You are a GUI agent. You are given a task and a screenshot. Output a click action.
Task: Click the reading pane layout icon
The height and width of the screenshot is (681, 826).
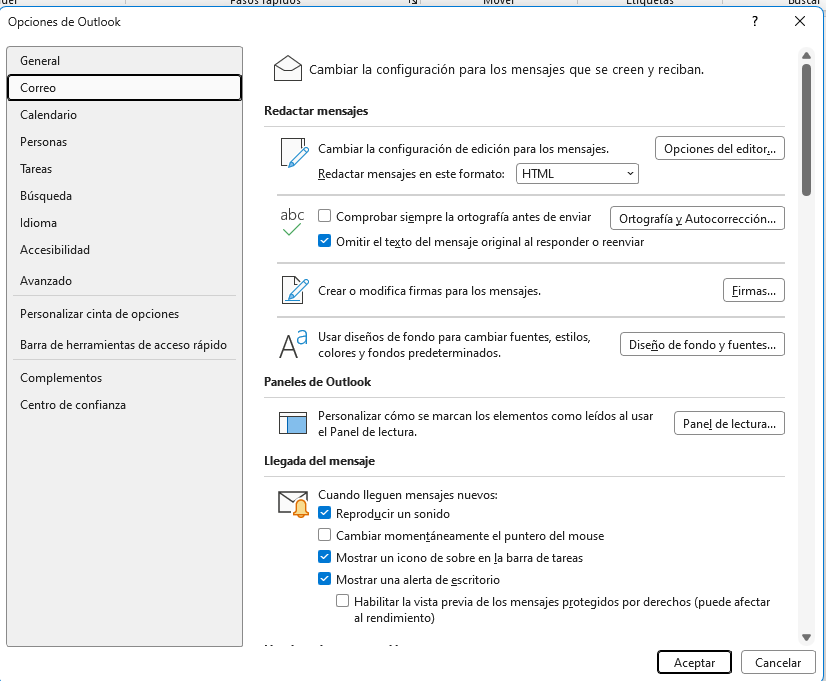click(293, 423)
